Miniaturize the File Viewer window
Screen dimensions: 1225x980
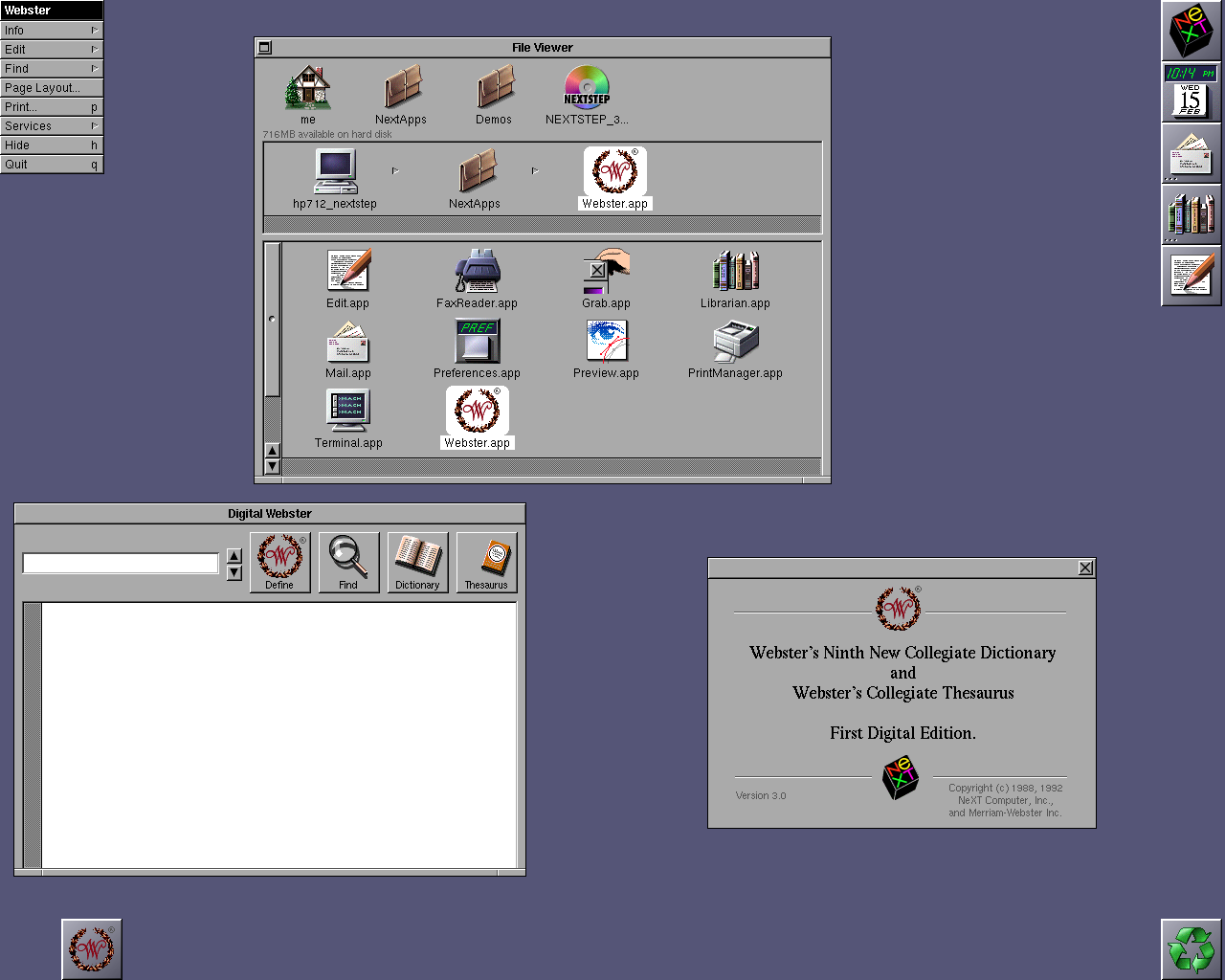coord(265,47)
